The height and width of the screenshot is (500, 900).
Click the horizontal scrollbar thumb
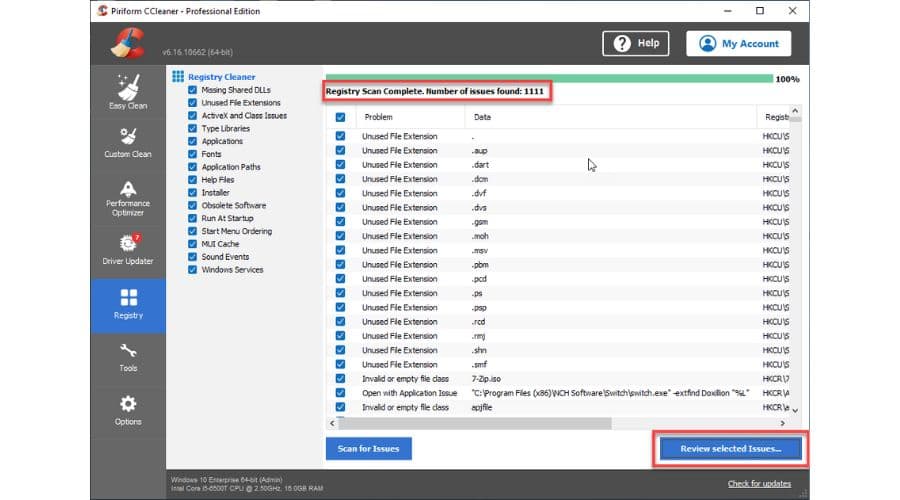475,423
